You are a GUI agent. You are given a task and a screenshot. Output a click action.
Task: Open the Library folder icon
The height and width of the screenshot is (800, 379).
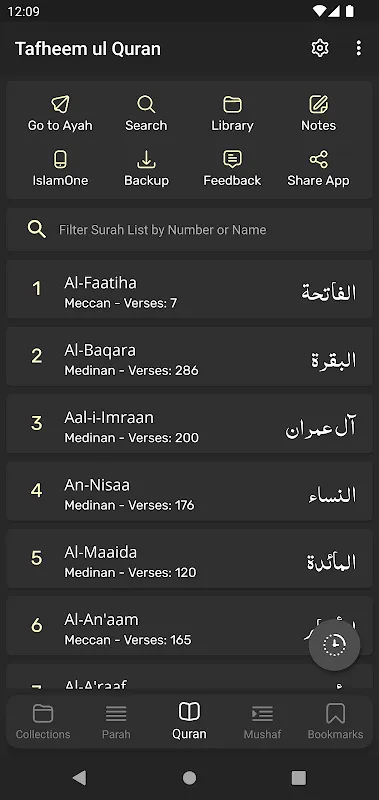[x=232, y=104]
